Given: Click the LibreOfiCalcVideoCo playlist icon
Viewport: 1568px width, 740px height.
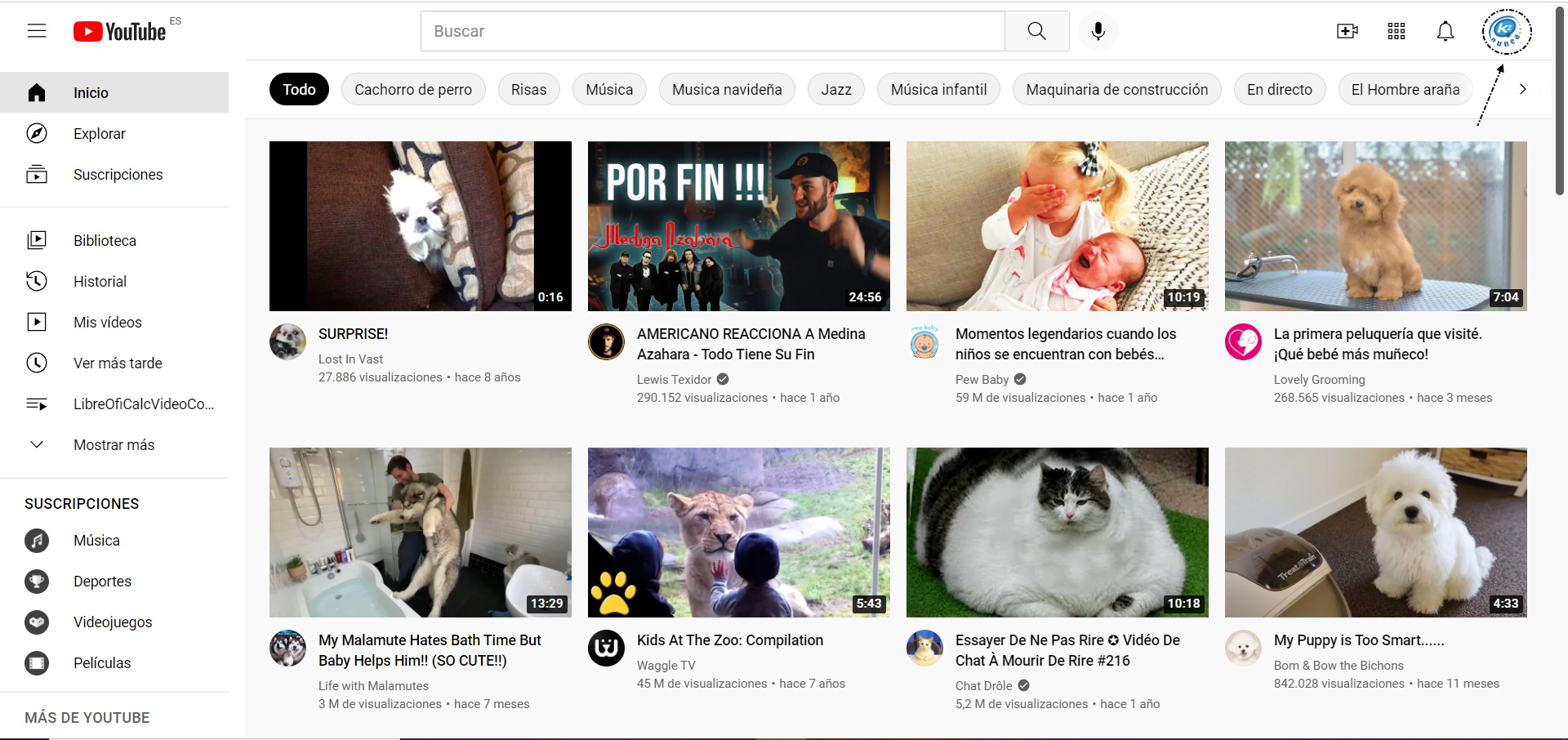Looking at the screenshot, I should [37, 403].
